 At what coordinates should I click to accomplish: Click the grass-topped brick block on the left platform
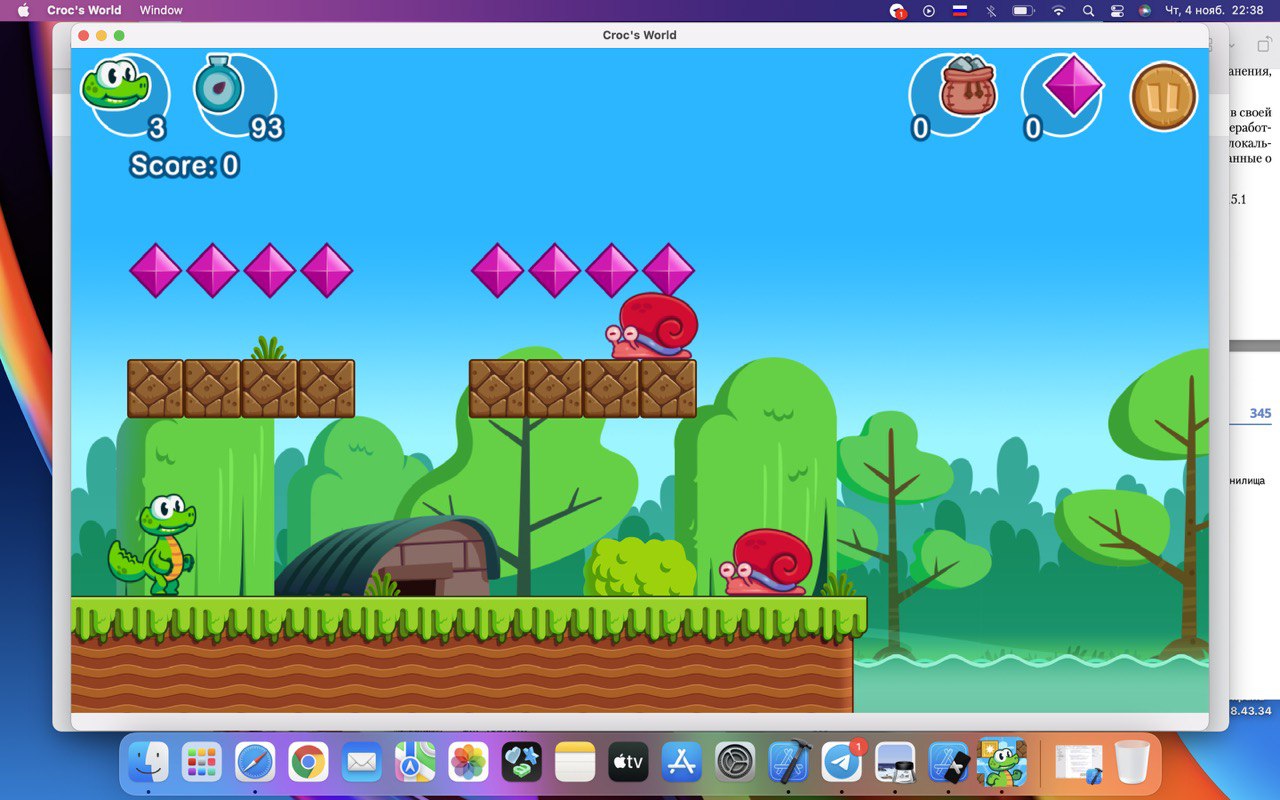tap(269, 388)
